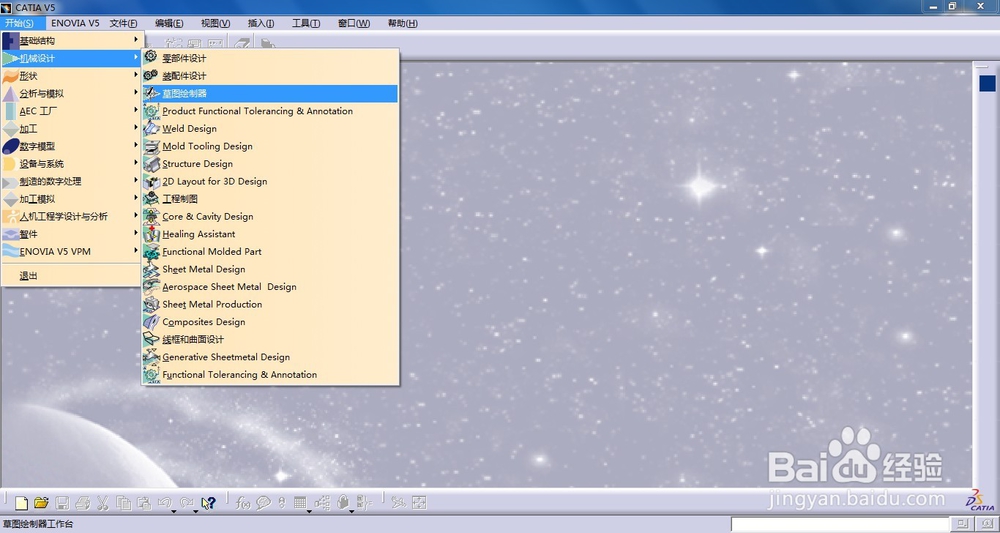
Task: Click the Open file folder icon
Action: (41, 503)
